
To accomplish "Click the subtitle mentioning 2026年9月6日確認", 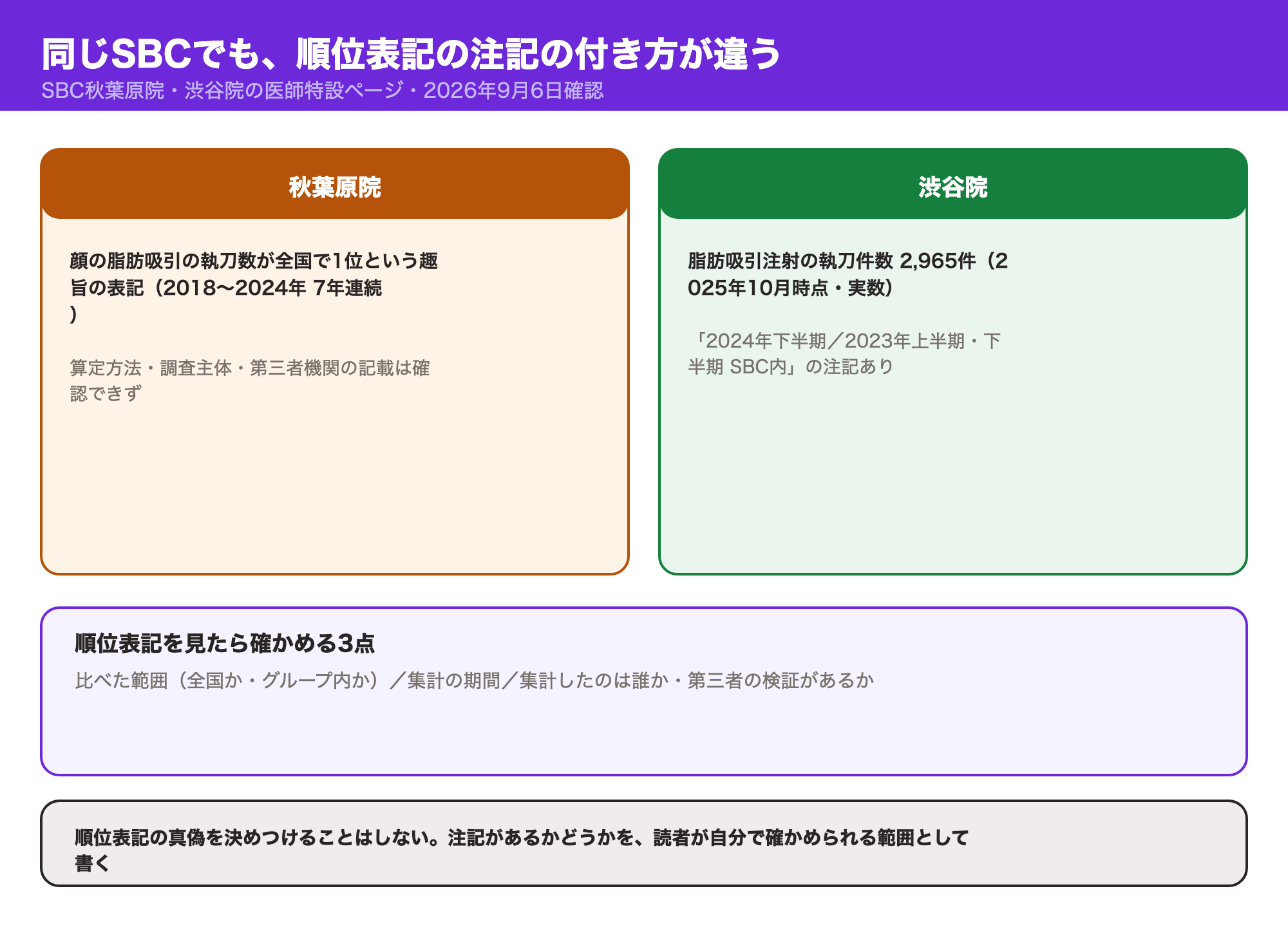I will point(322,91).
